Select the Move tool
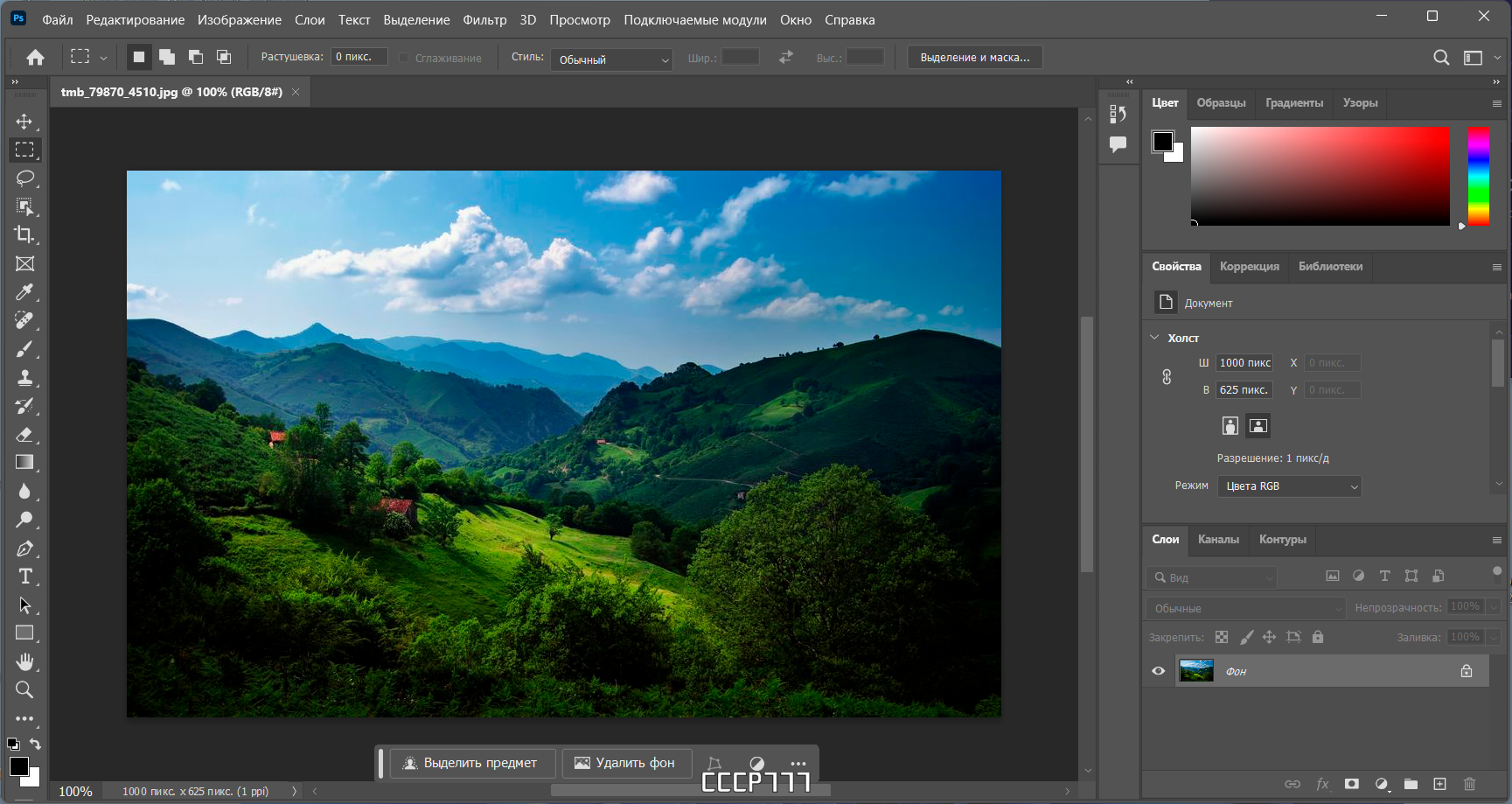Image resolution: width=1512 pixels, height=804 pixels. click(x=24, y=122)
